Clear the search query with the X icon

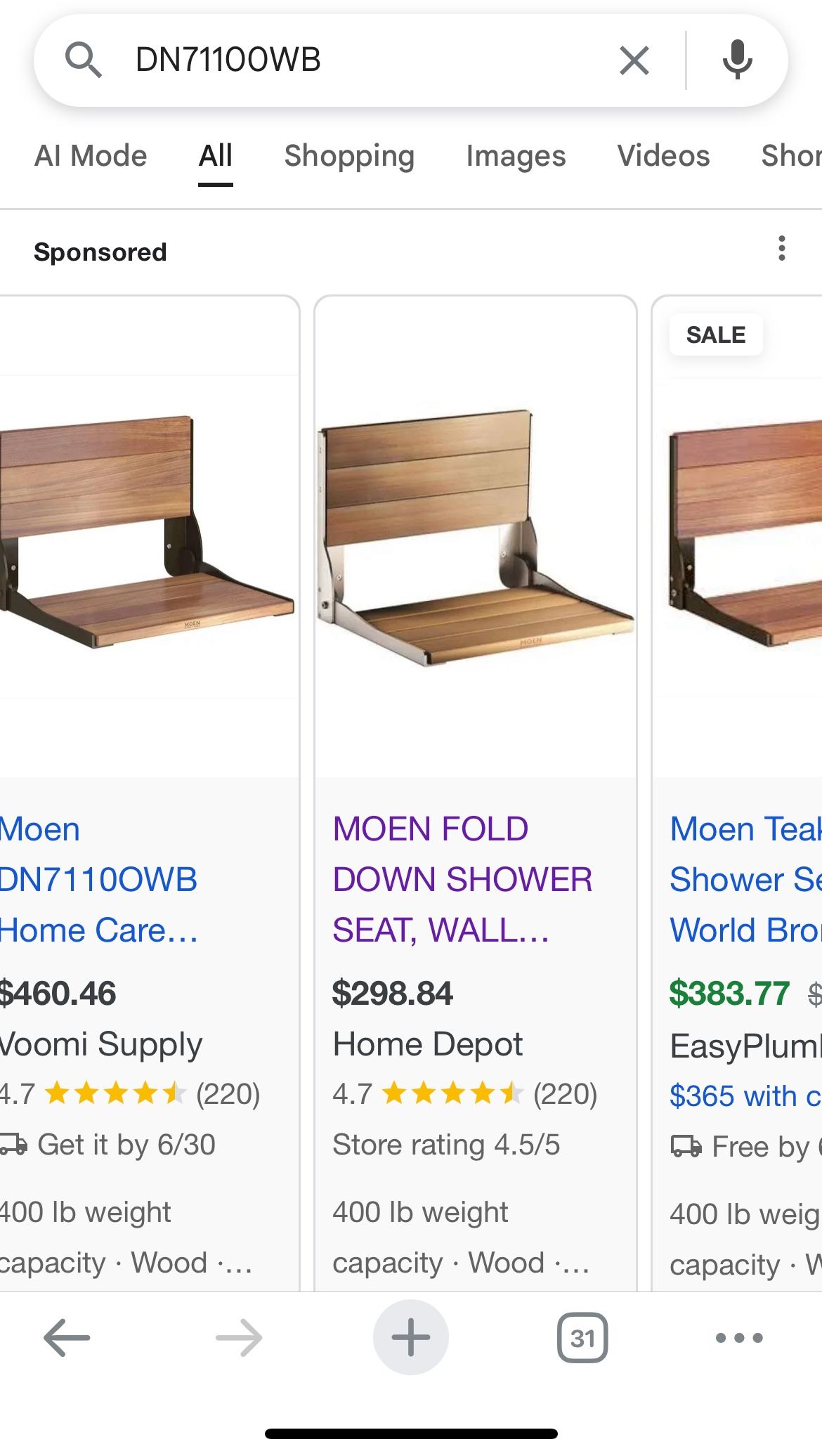click(x=634, y=60)
